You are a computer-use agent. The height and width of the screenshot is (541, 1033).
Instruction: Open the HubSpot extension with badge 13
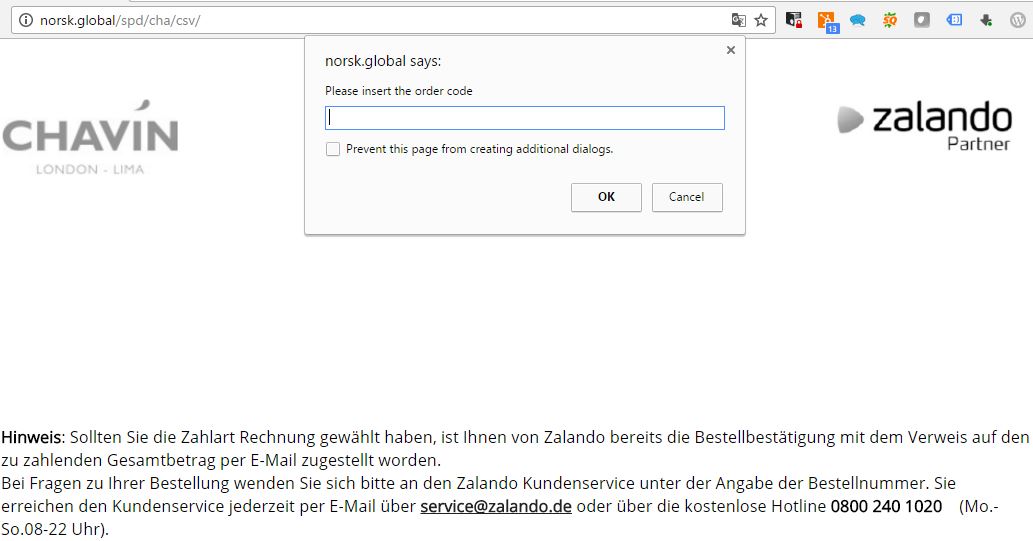pyautogui.click(x=826, y=20)
